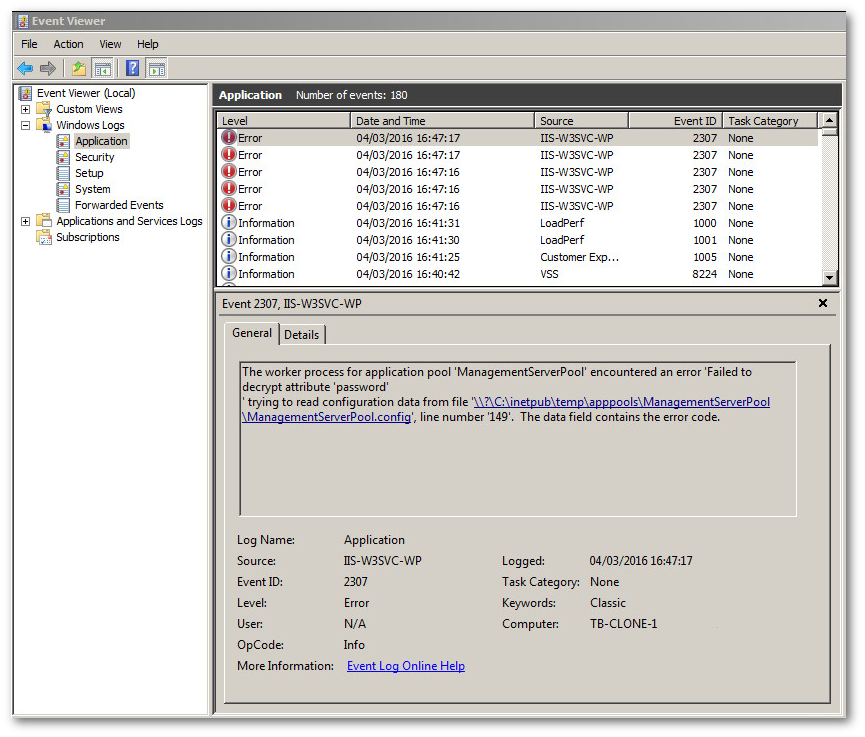Screen dimensions: 865x737
Task: Click the Event Viewer window title icon
Action: 22,20
